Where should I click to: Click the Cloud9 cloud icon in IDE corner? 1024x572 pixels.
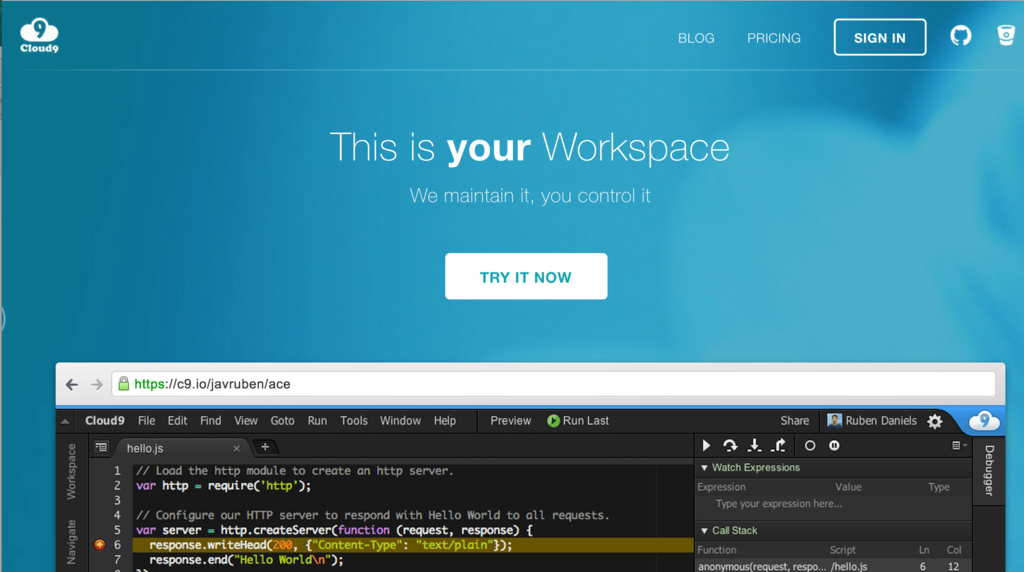pyautogui.click(x=984, y=421)
